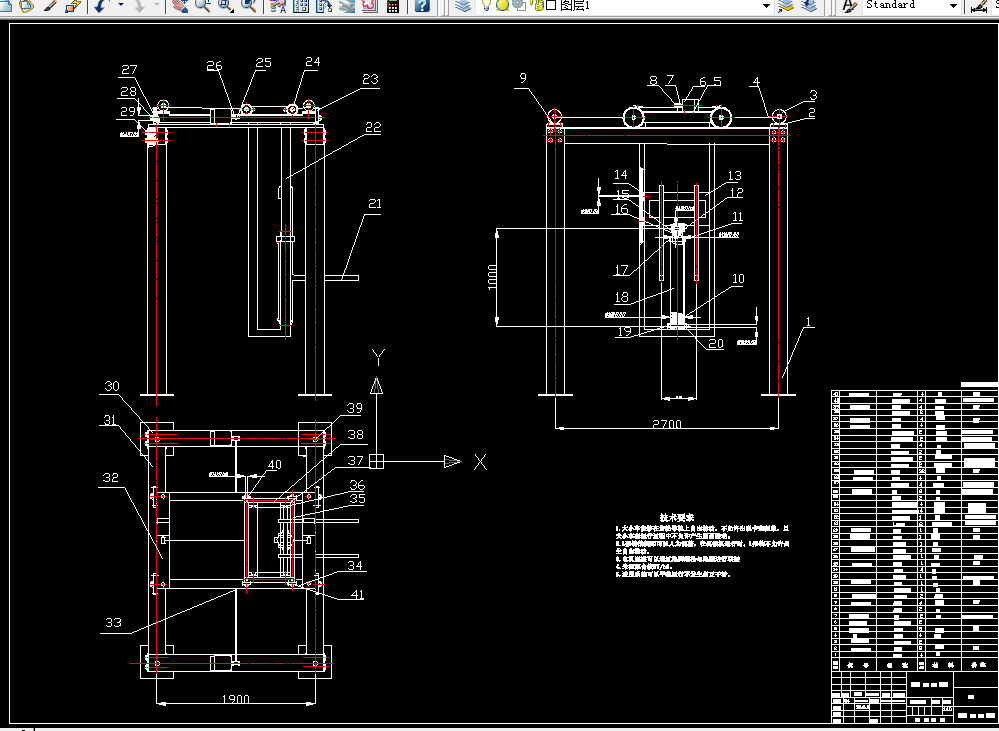This screenshot has width=999, height=731.
Task: Toggle the lock icon for 图层1
Action: (538, 5)
